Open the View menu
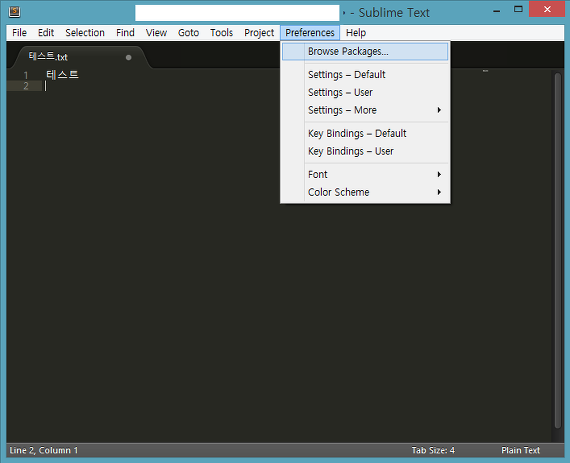This screenshot has height=463, width=570. (x=156, y=33)
